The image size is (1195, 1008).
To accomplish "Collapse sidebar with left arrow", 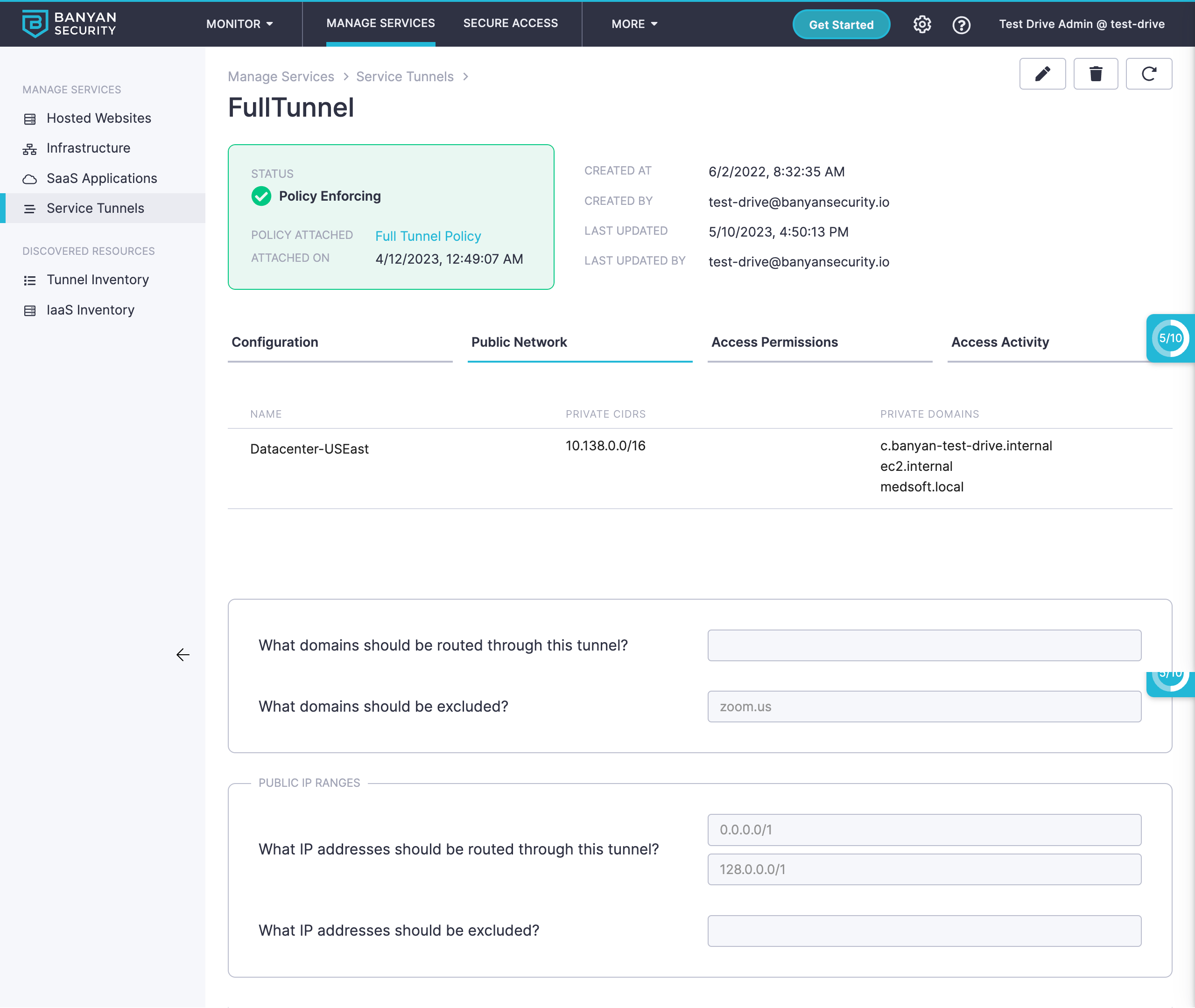I will (x=183, y=654).
